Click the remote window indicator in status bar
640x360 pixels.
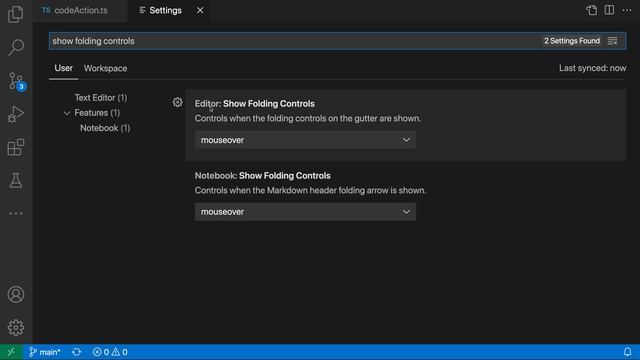(x=11, y=352)
